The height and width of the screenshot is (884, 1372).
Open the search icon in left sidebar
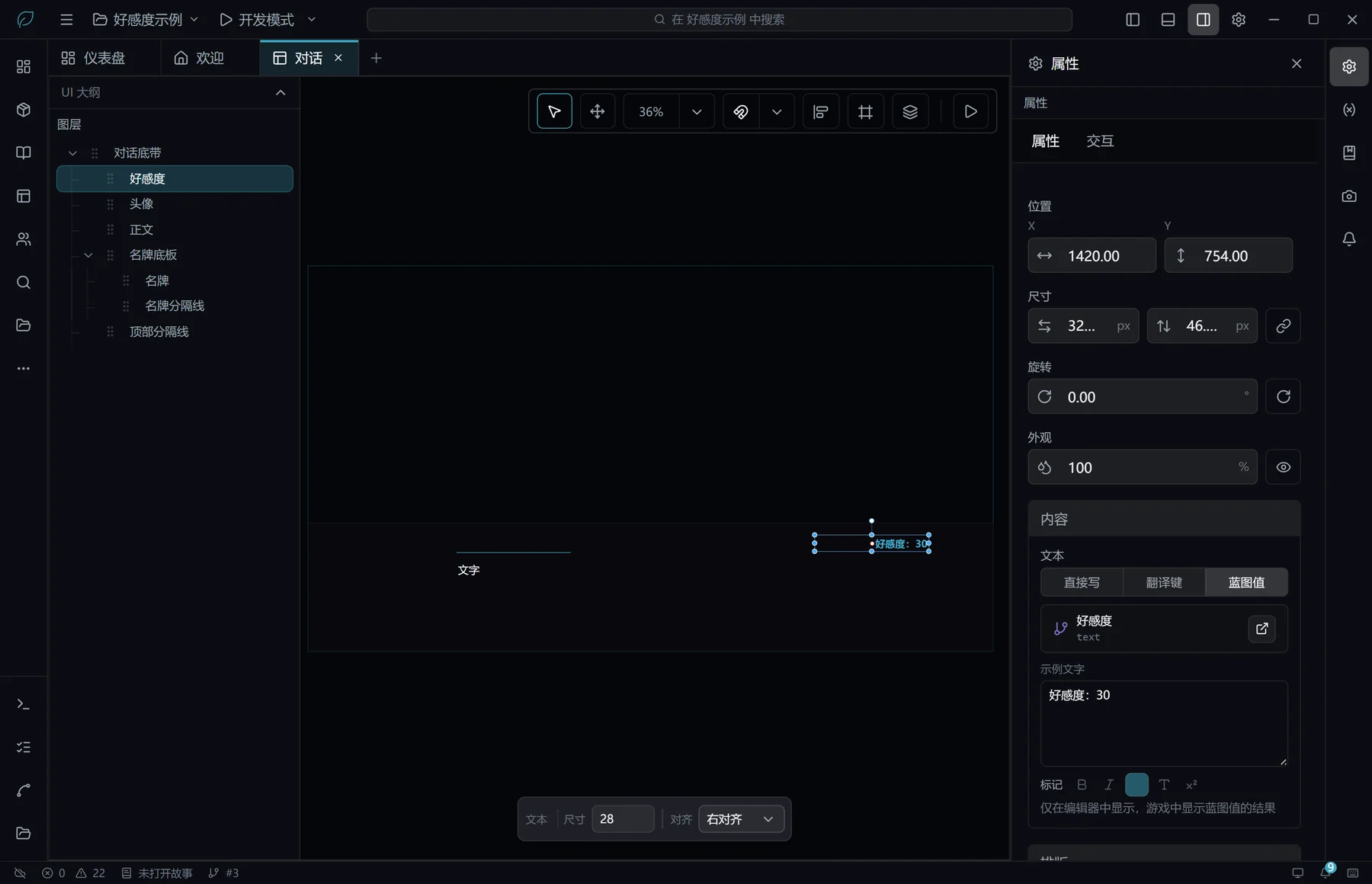click(24, 283)
